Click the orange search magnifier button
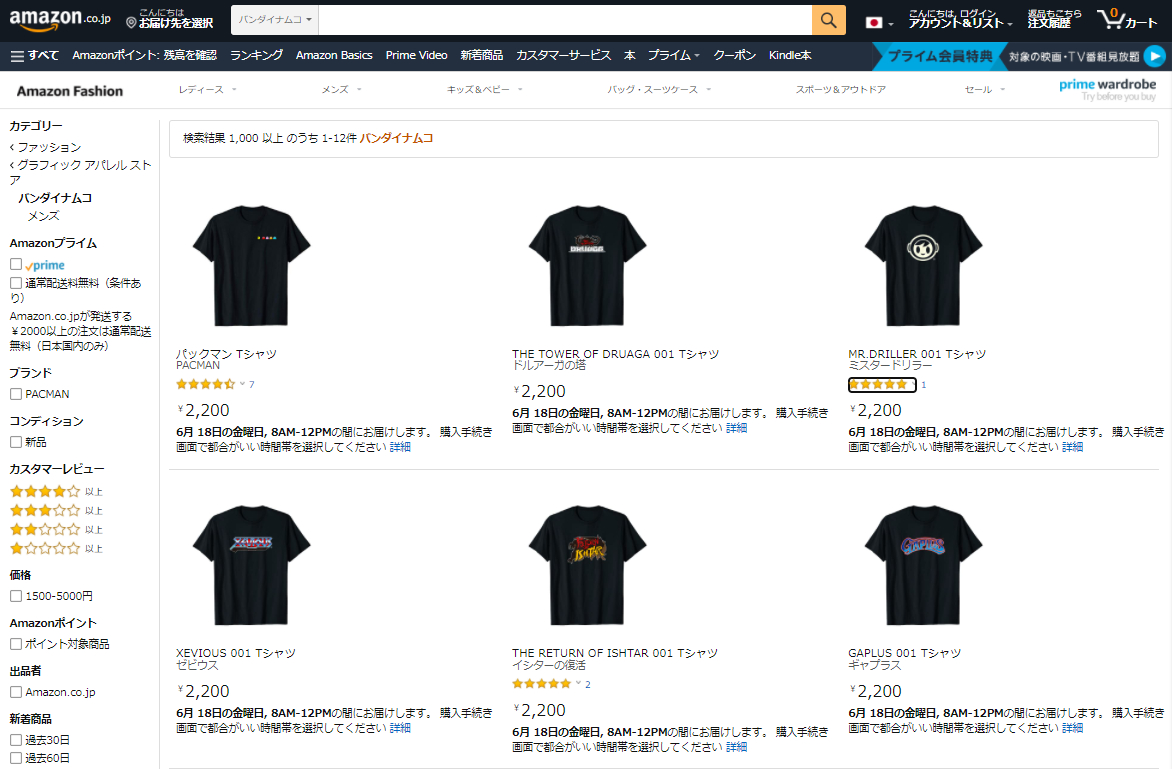The image size is (1172, 769). [x=828, y=20]
